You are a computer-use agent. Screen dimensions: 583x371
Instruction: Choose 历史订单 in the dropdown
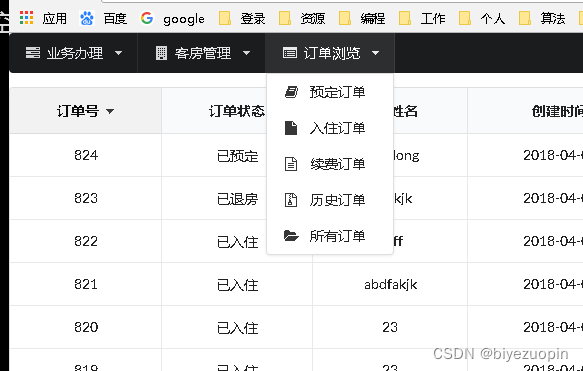click(330, 200)
